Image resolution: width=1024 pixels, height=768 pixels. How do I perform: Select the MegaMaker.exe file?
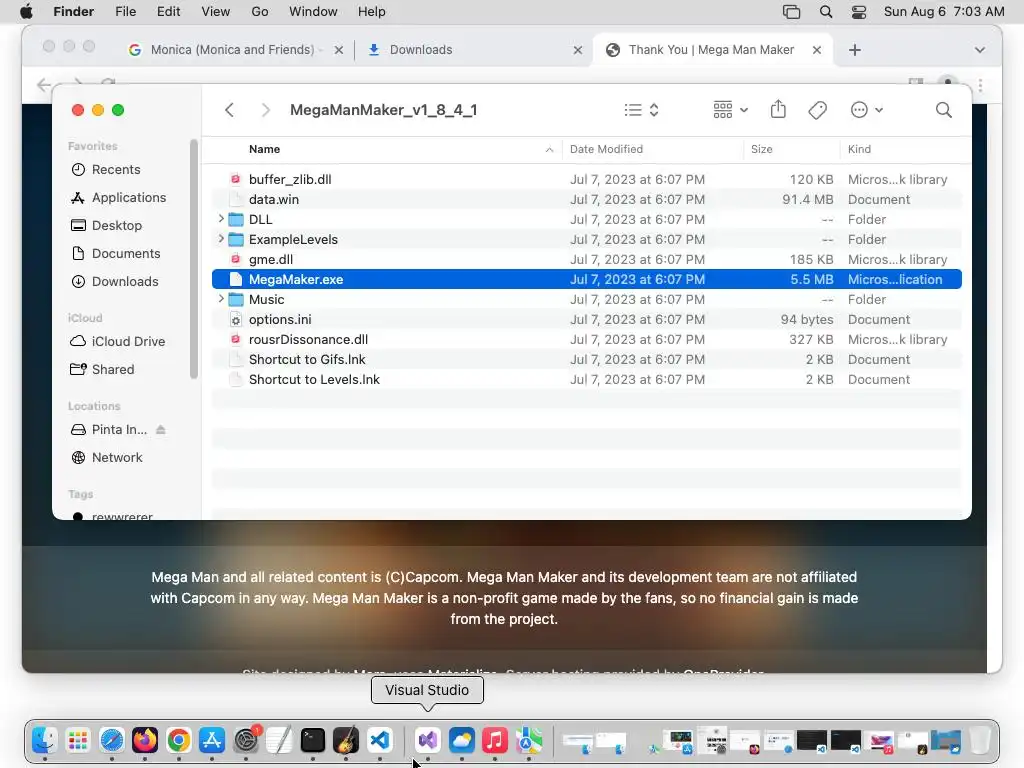pyautogui.click(x=586, y=279)
